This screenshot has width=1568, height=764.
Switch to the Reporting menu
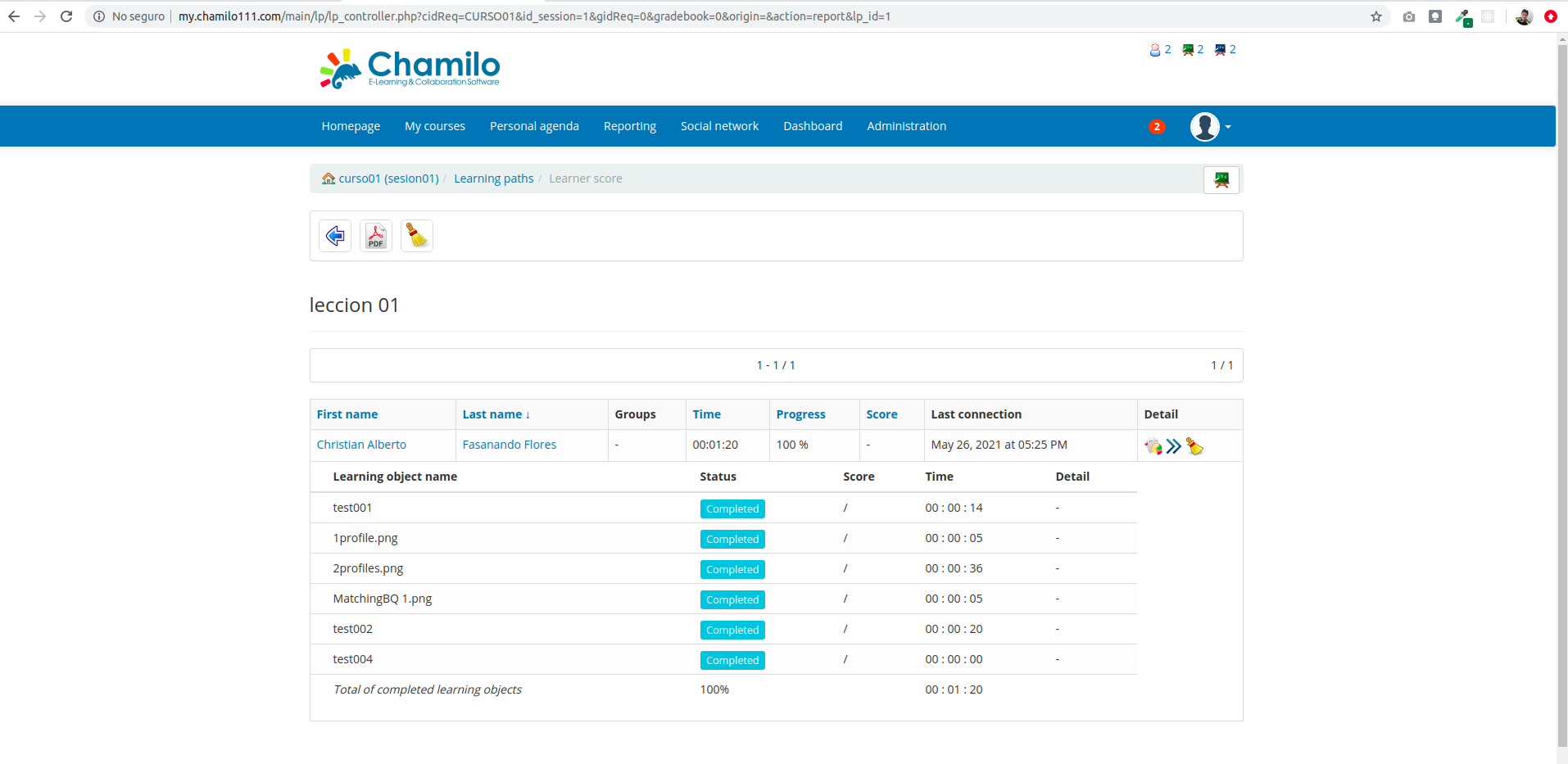pos(629,125)
